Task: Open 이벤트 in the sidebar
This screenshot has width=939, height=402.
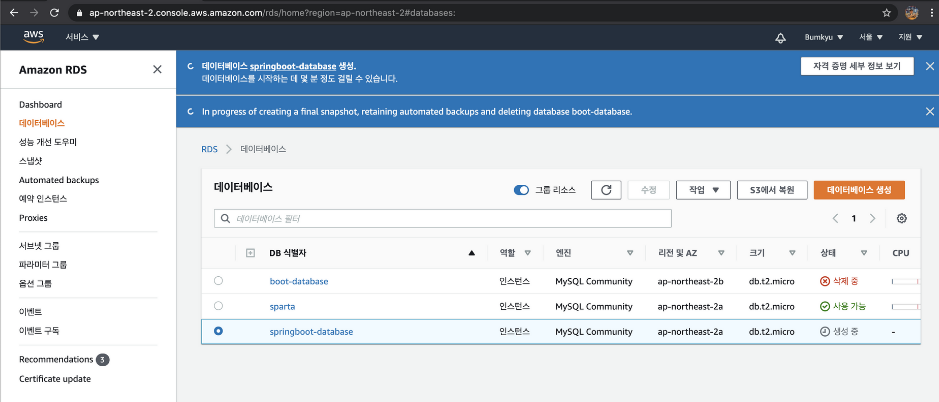Action: pos(31,312)
